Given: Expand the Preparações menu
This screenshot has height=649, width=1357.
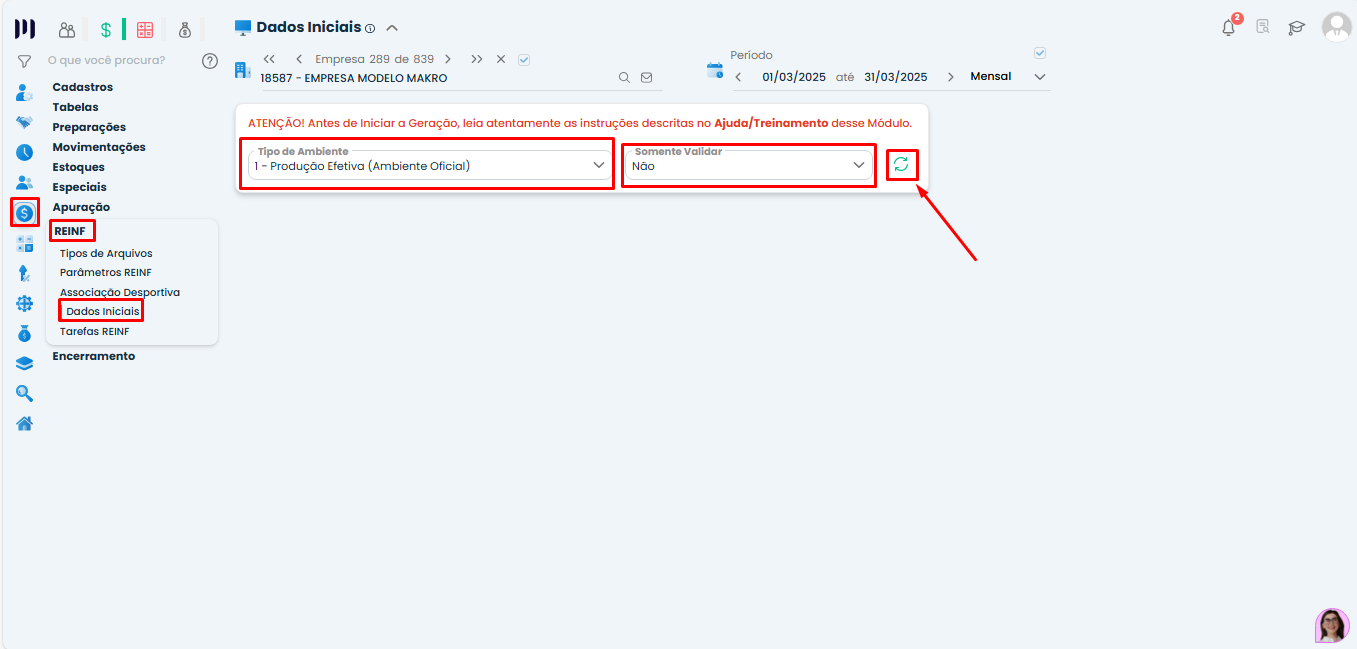Looking at the screenshot, I should coord(89,127).
